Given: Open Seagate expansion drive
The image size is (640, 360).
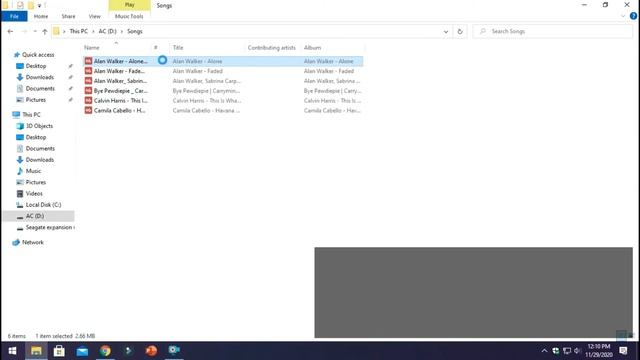Looking at the screenshot, I should (x=49, y=227).
